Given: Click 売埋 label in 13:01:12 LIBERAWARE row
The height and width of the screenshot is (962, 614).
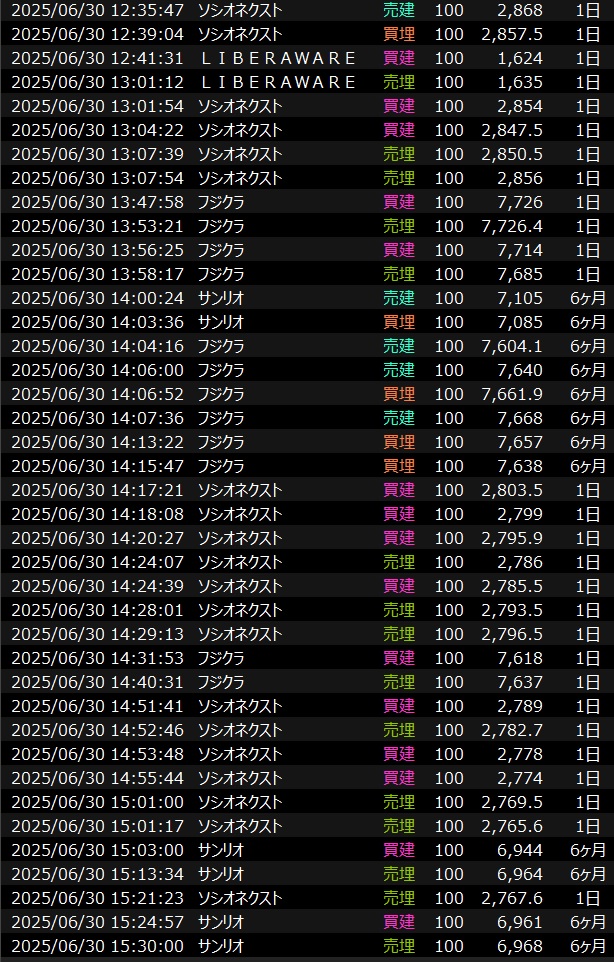Looking at the screenshot, I should pyautogui.click(x=399, y=82).
